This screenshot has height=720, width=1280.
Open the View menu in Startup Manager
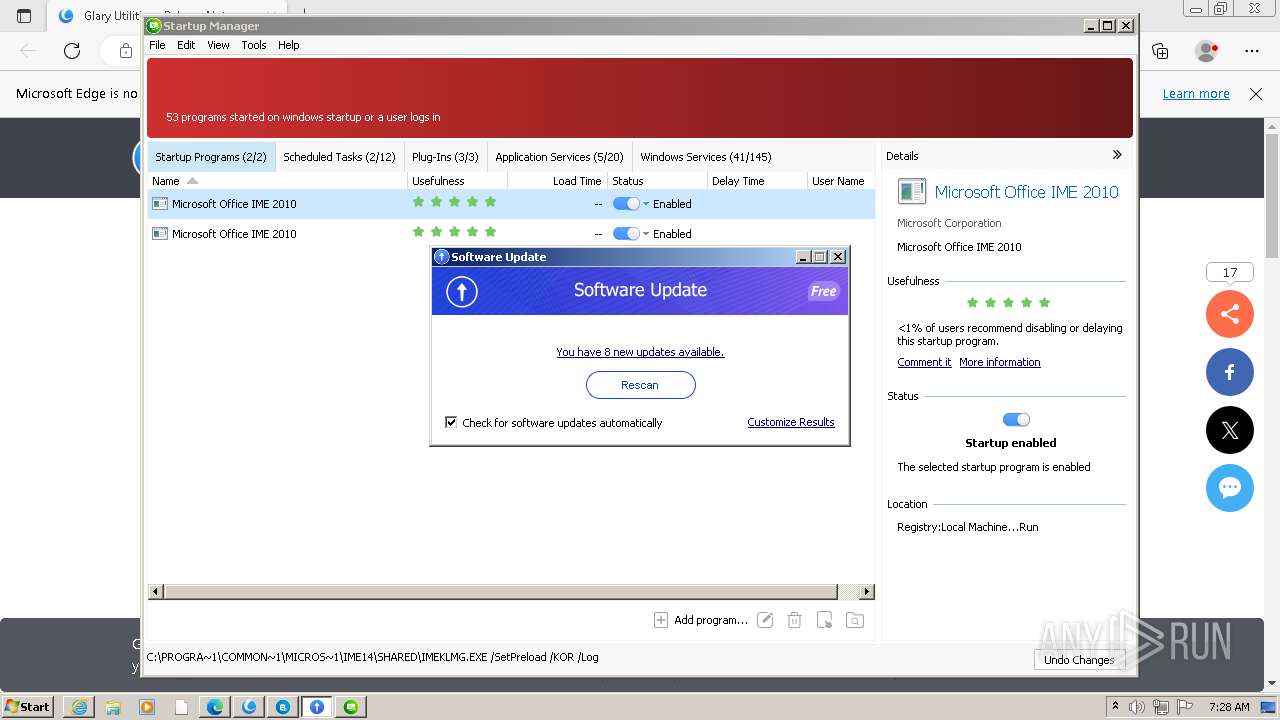point(218,45)
